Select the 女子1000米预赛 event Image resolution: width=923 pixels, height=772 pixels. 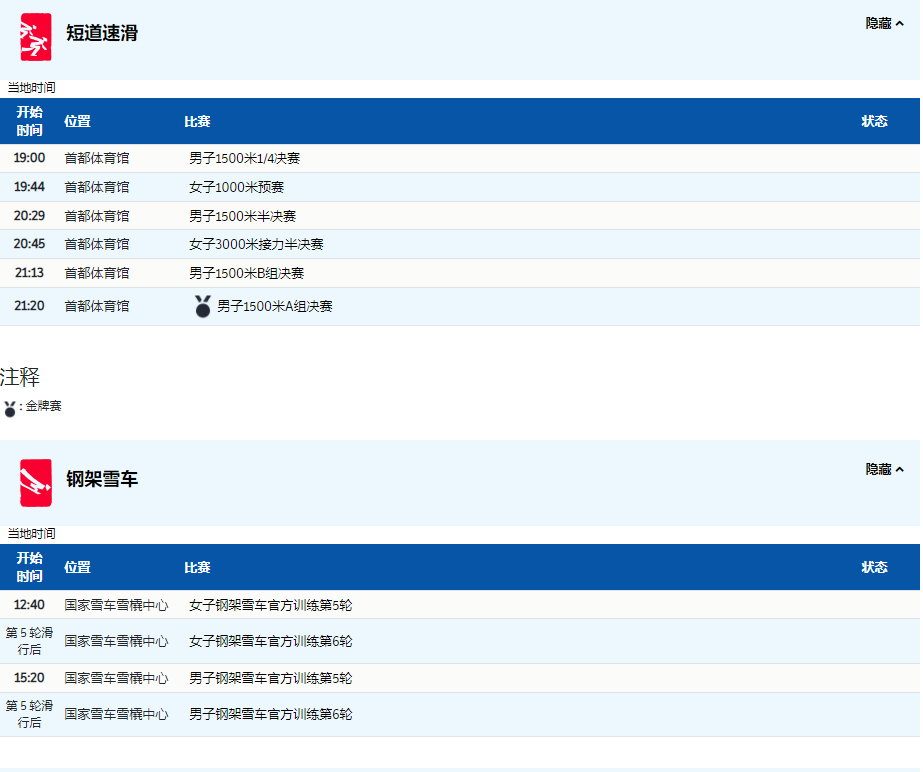coord(236,187)
